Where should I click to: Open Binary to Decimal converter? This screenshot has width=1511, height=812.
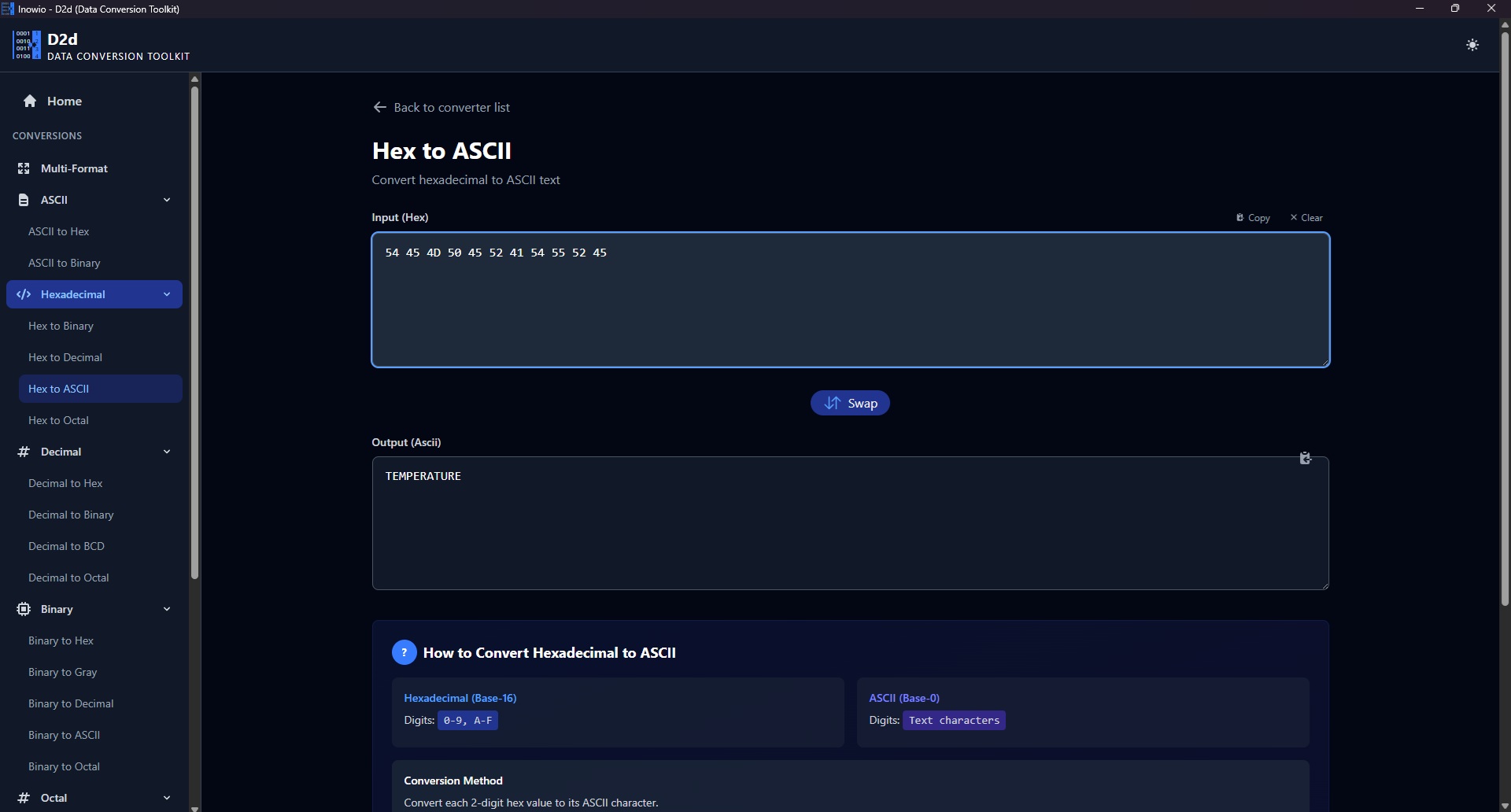pyautogui.click(x=101, y=703)
